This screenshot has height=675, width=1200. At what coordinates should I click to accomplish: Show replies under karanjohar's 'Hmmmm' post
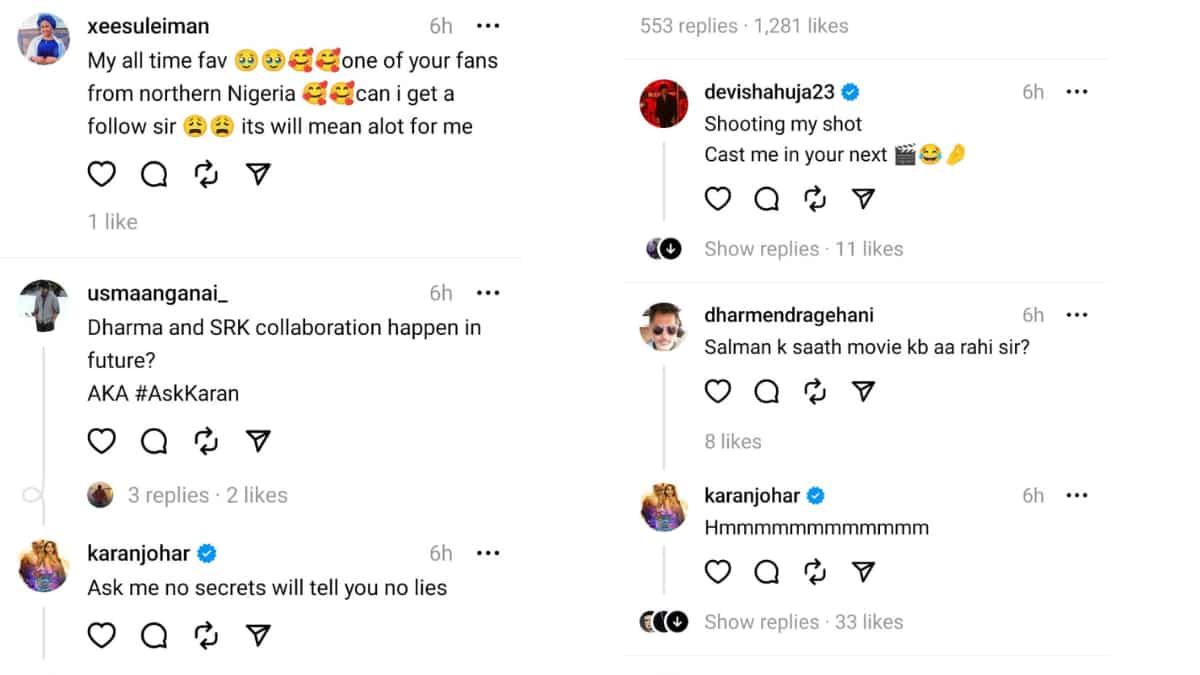tap(761, 622)
